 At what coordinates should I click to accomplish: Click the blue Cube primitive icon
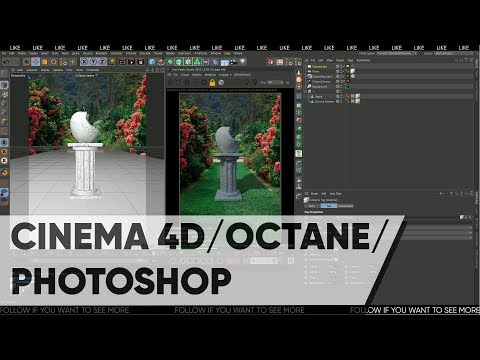(152, 62)
